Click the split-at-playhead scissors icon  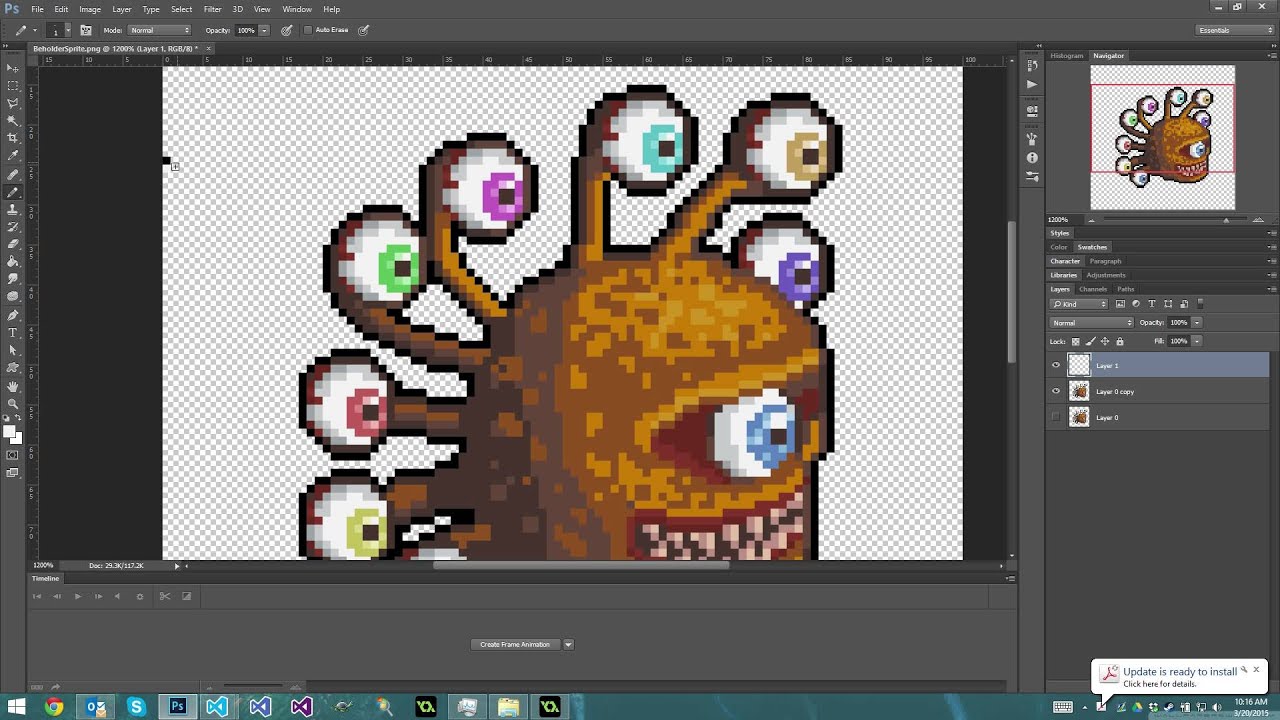[165, 596]
